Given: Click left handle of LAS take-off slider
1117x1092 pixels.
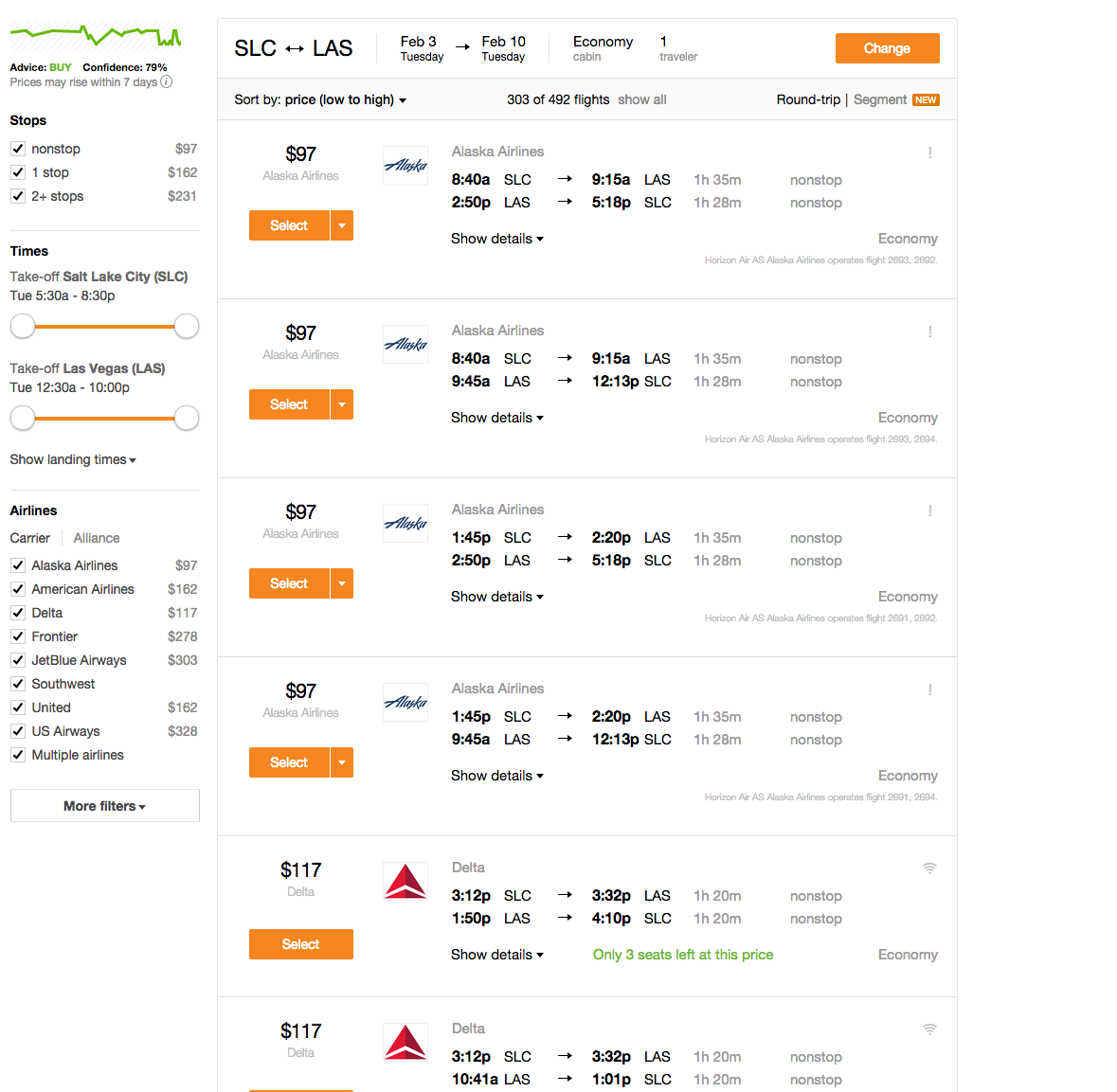Looking at the screenshot, I should 23,418.
